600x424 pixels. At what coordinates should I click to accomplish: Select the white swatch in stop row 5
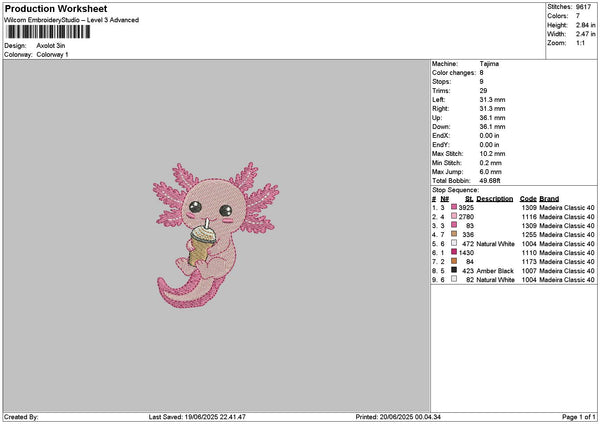click(x=454, y=243)
